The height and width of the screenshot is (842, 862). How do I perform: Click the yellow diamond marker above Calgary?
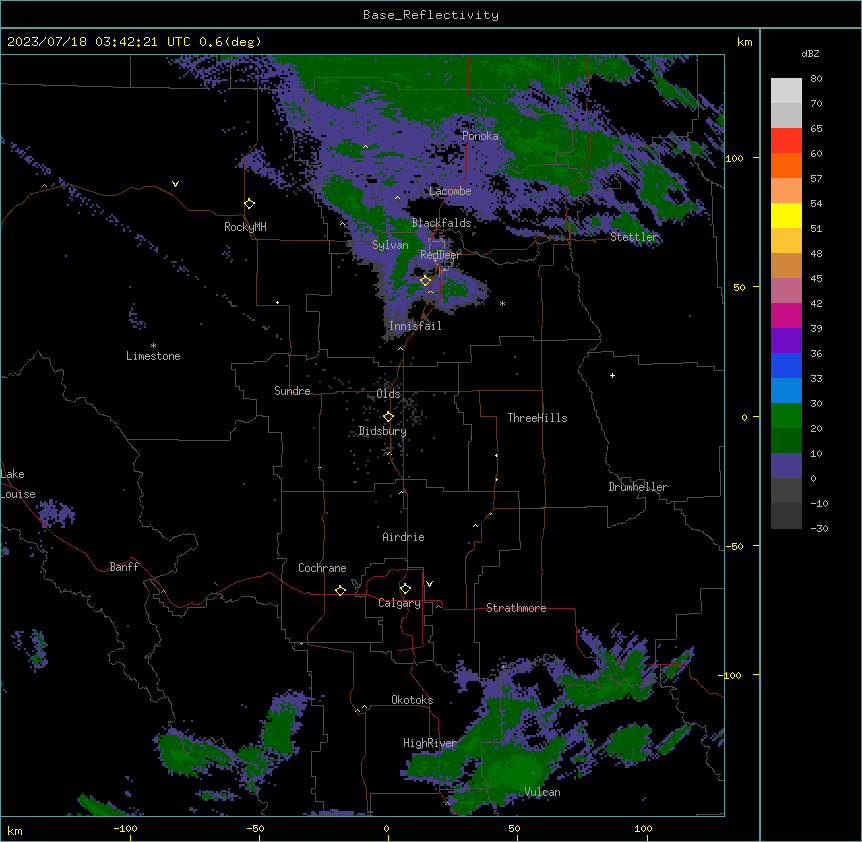point(405,589)
